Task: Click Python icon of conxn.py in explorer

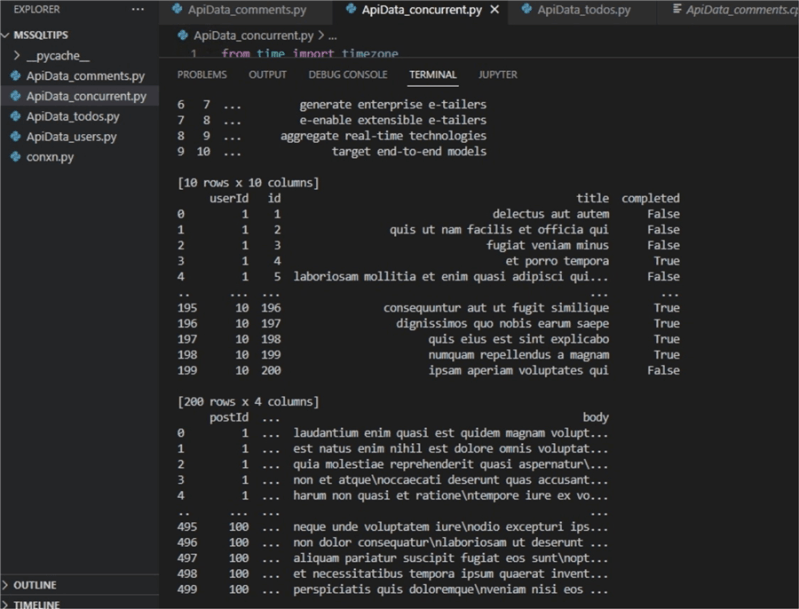Action: point(16,156)
